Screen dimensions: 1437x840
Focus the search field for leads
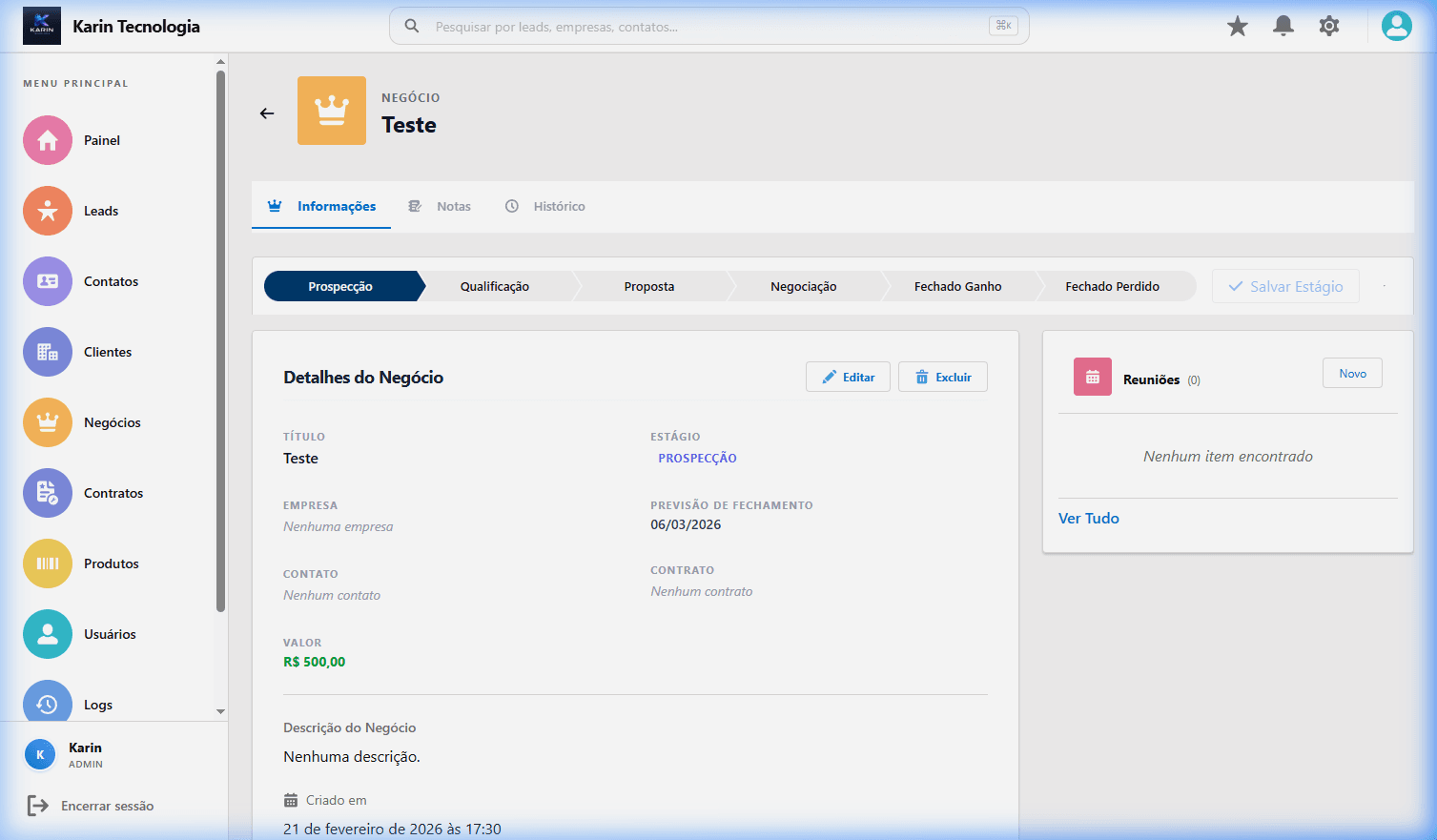pyautogui.click(x=706, y=27)
